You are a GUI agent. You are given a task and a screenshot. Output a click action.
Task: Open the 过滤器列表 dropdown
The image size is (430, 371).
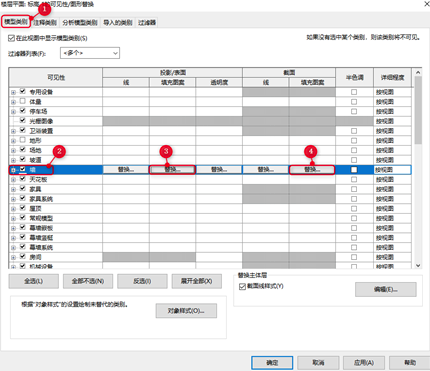coord(90,53)
